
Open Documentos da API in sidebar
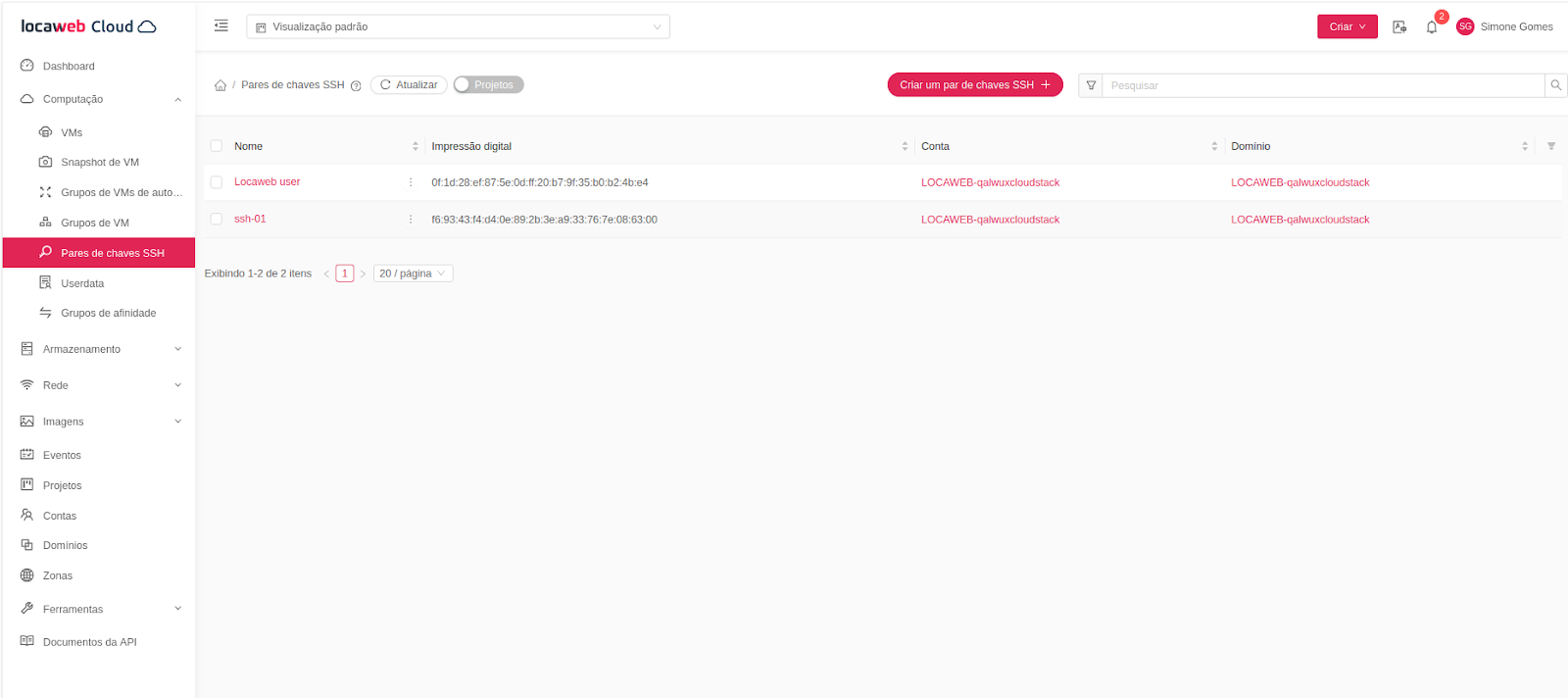(99, 642)
